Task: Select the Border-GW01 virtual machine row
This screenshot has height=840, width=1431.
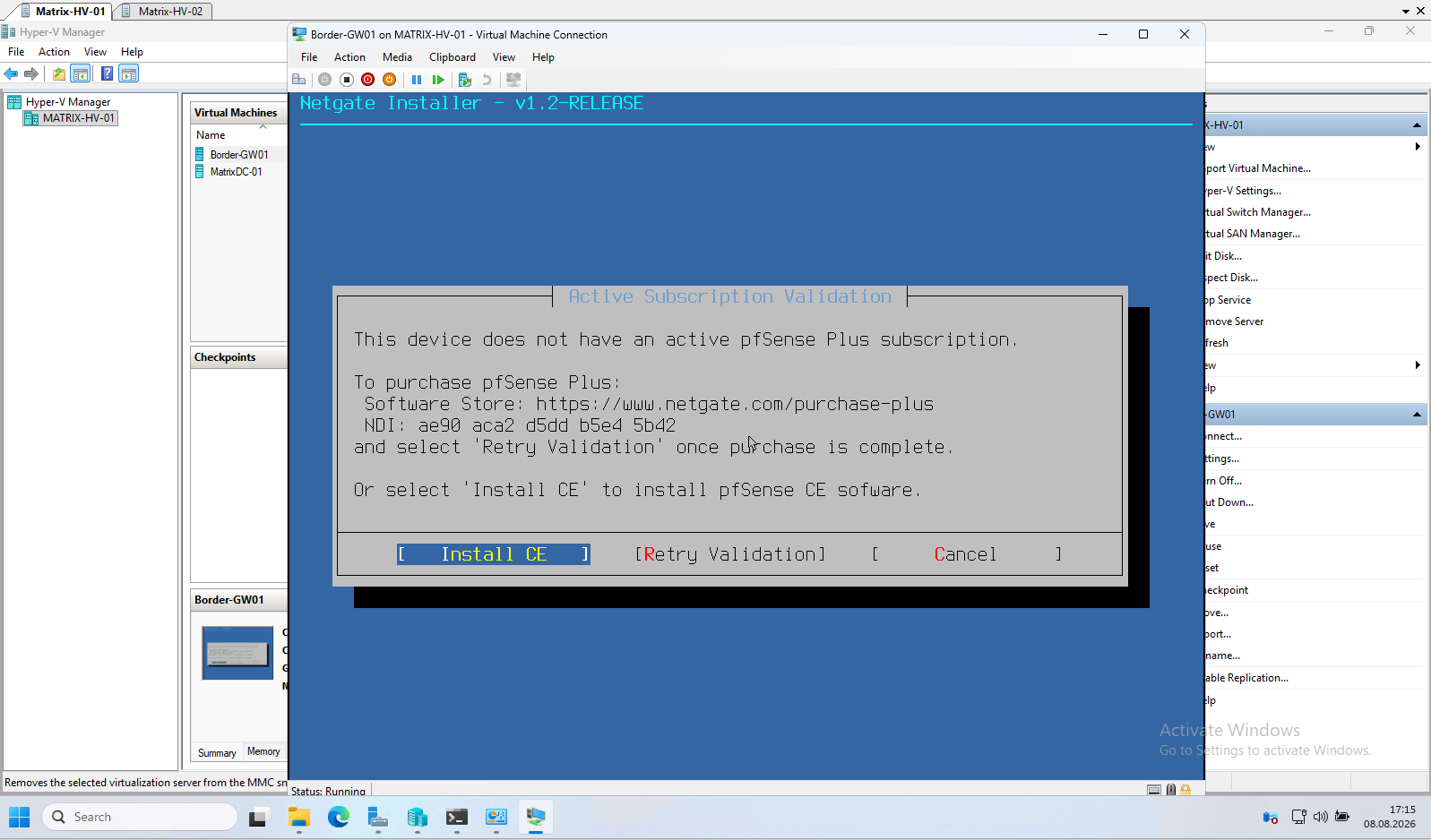Action: point(239,155)
